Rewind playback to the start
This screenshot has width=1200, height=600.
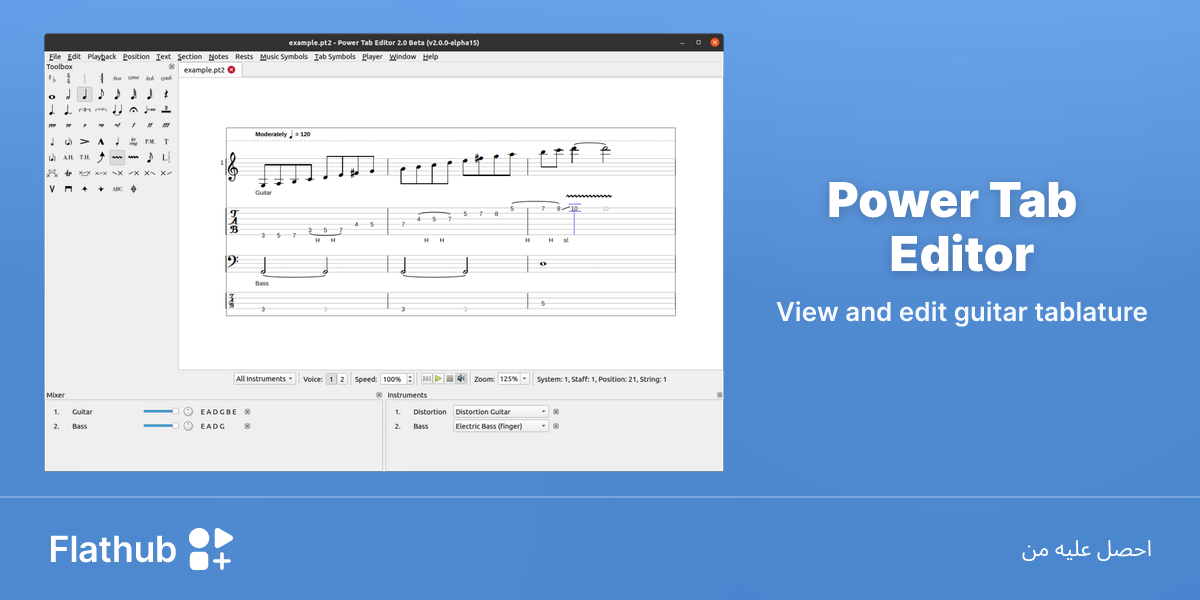pyautogui.click(x=427, y=379)
